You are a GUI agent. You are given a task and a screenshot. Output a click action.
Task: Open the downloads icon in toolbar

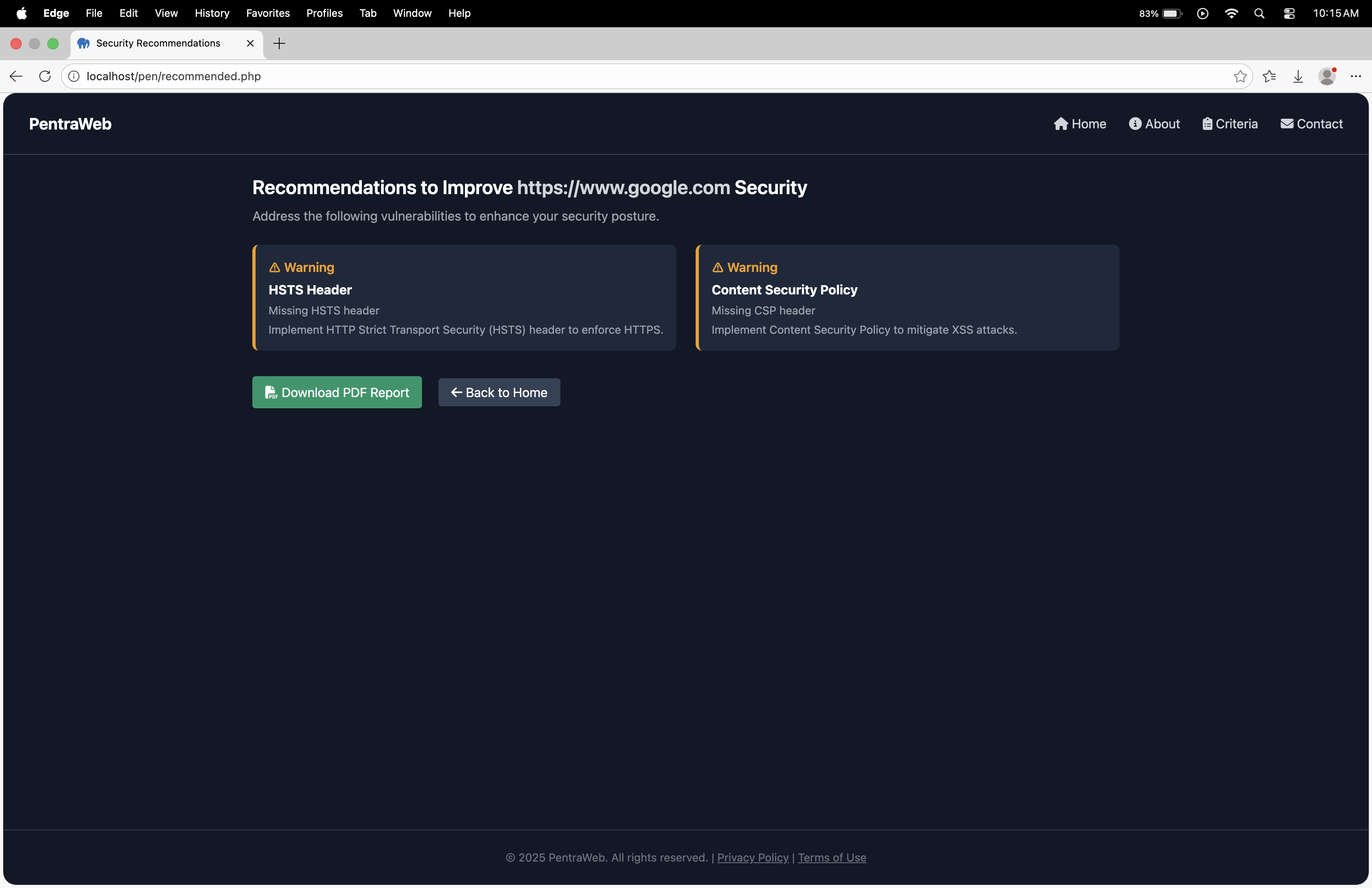click(1298, 76)
